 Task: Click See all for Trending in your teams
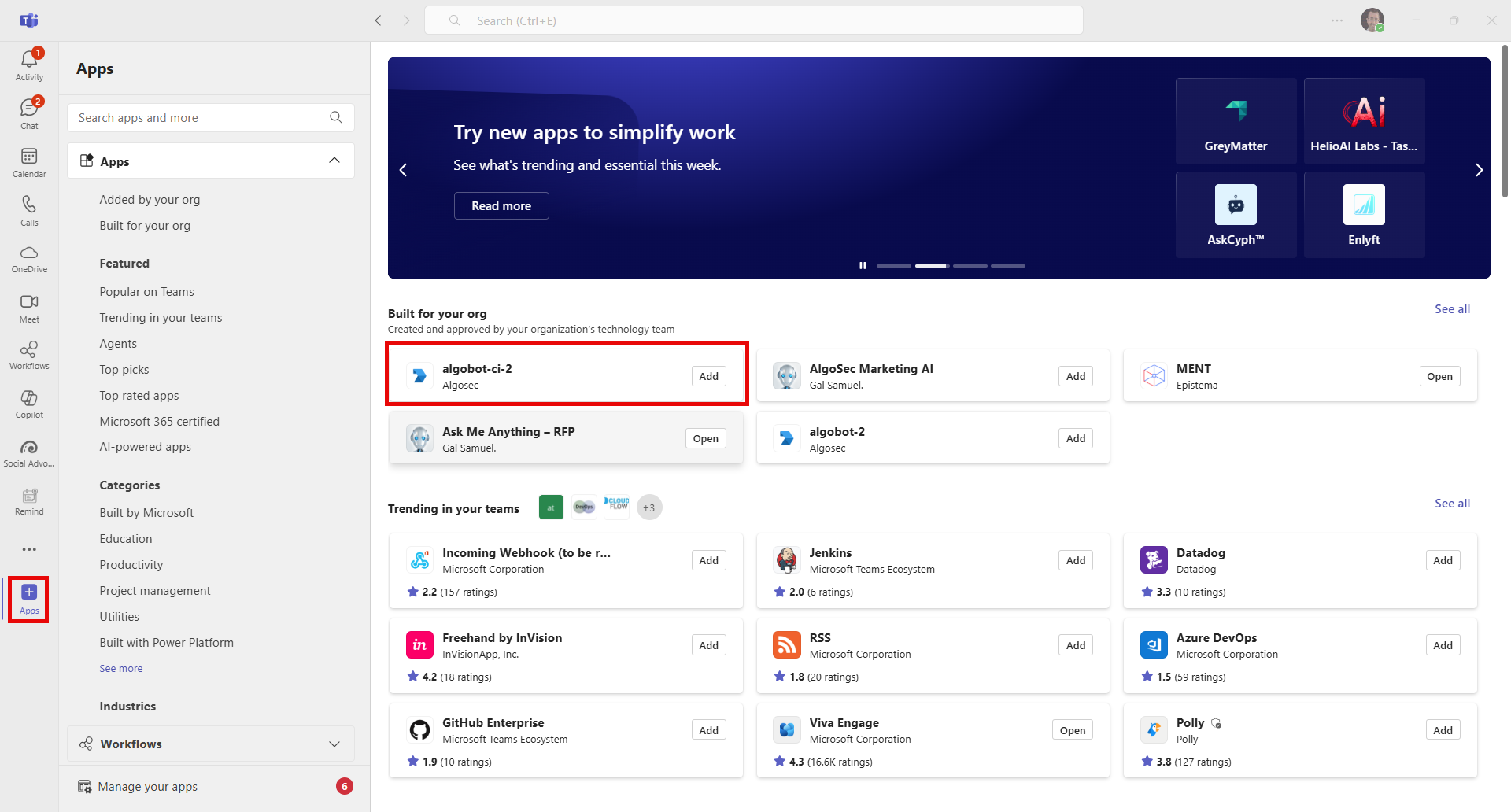(x=1452, y=504)
